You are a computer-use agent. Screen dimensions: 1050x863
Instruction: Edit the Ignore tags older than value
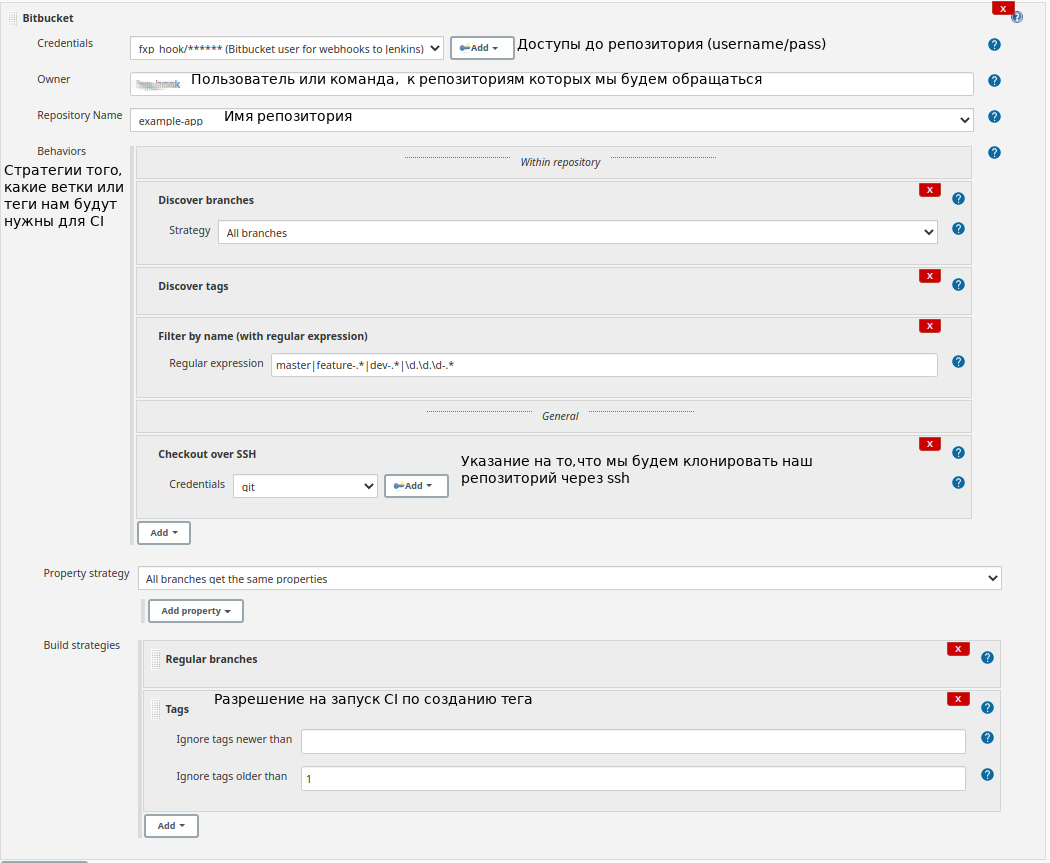(x=632, y=777)
